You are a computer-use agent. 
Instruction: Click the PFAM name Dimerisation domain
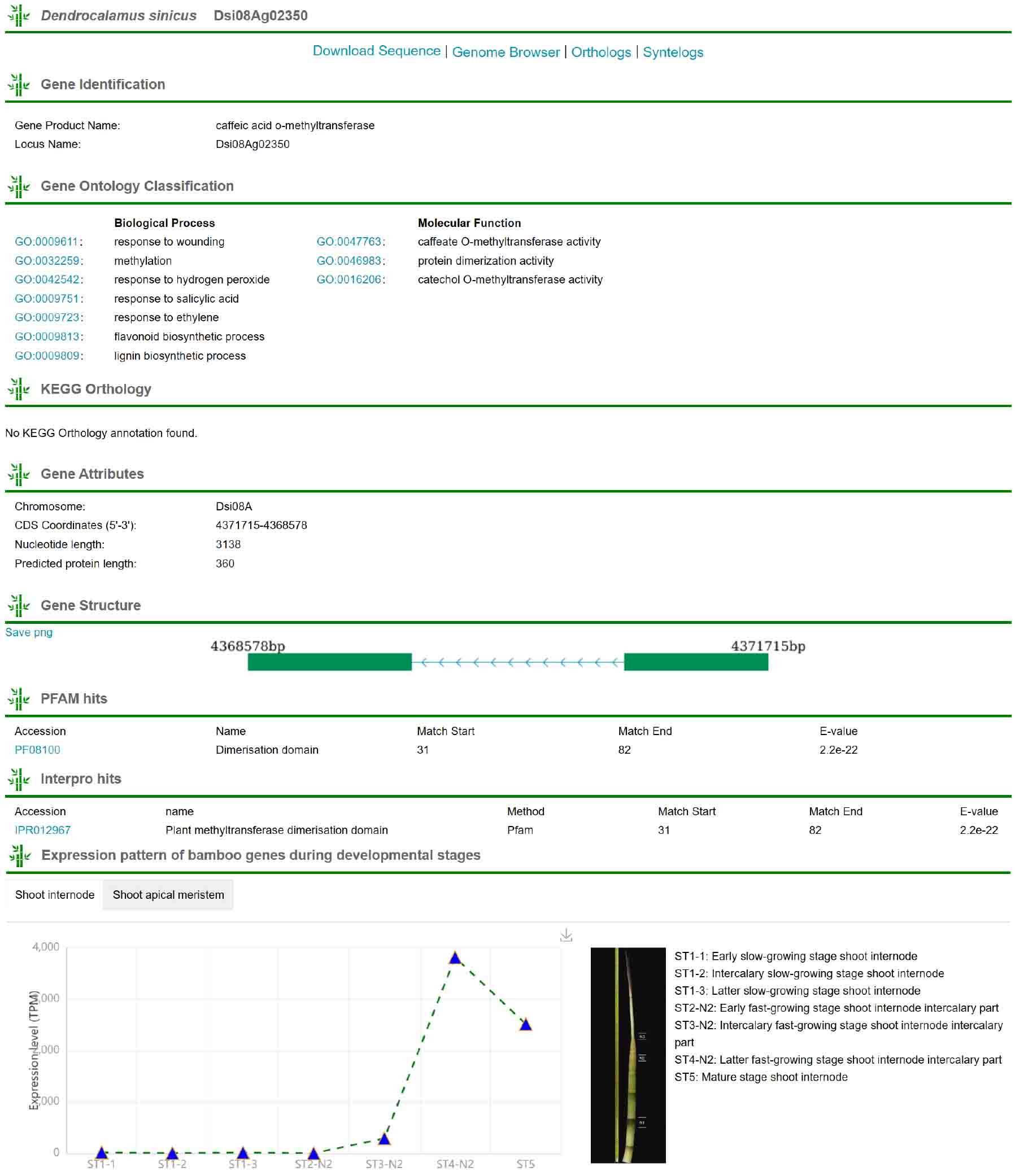[267, 750]
